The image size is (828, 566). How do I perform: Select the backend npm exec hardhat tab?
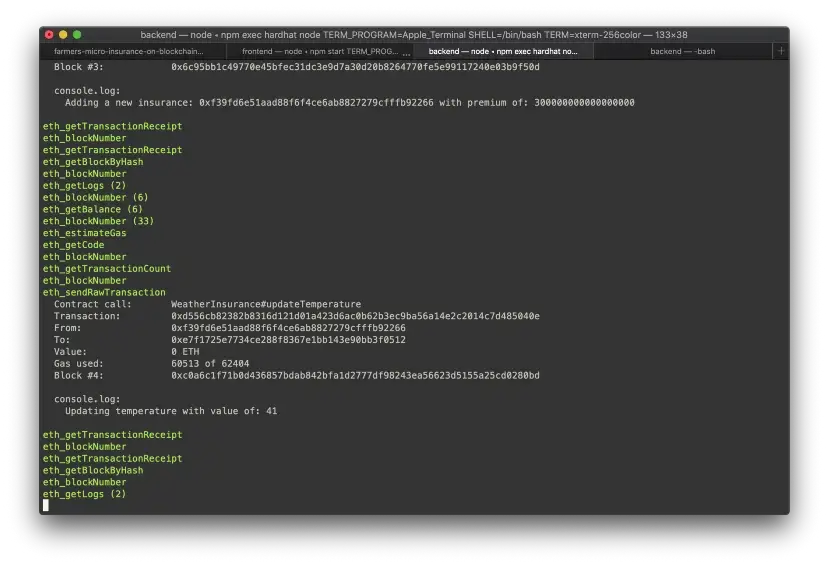[x=502, y=51]
